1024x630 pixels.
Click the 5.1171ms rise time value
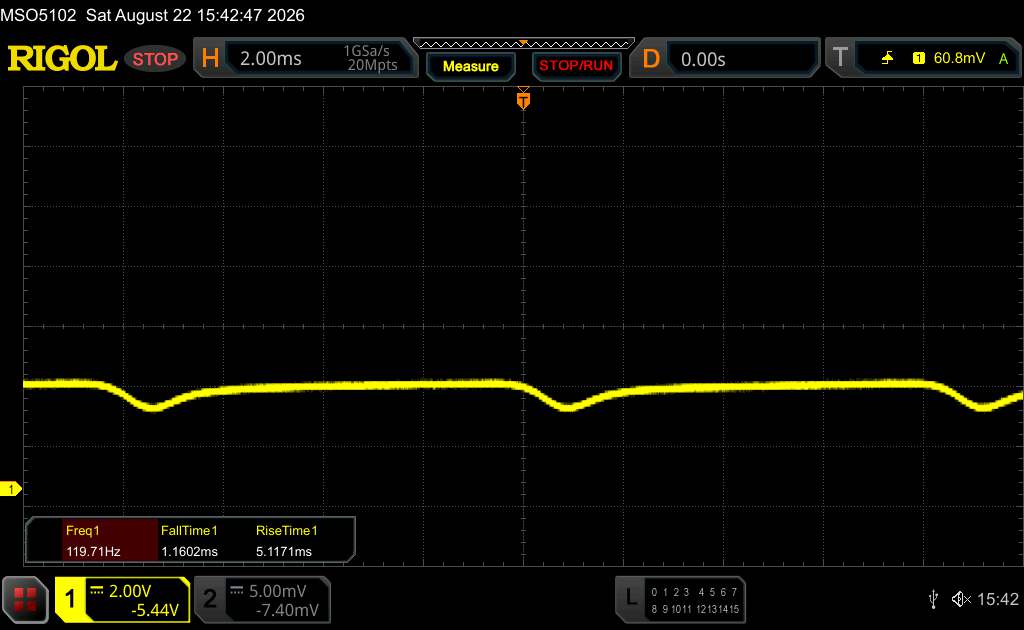(x=283, y=551)
